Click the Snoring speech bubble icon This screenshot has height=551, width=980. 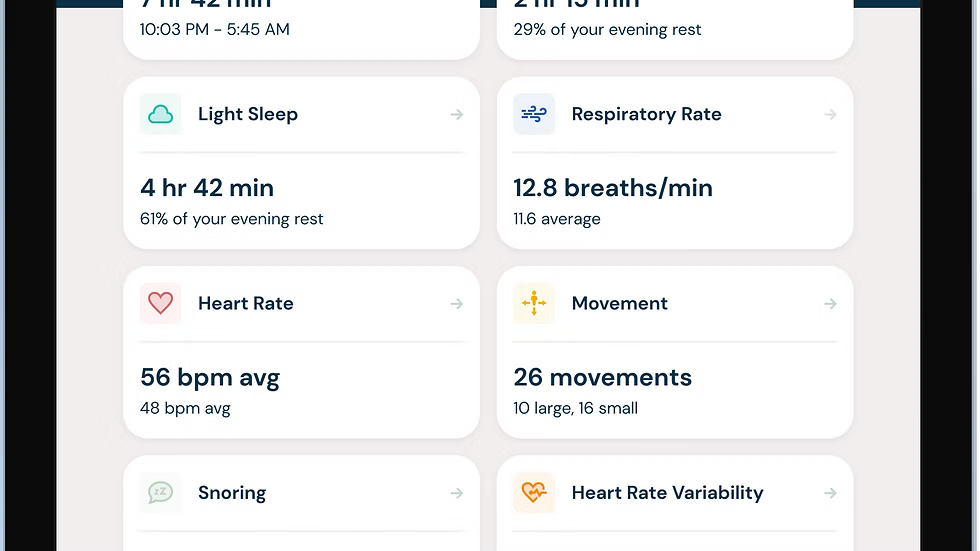coord(161,492)
